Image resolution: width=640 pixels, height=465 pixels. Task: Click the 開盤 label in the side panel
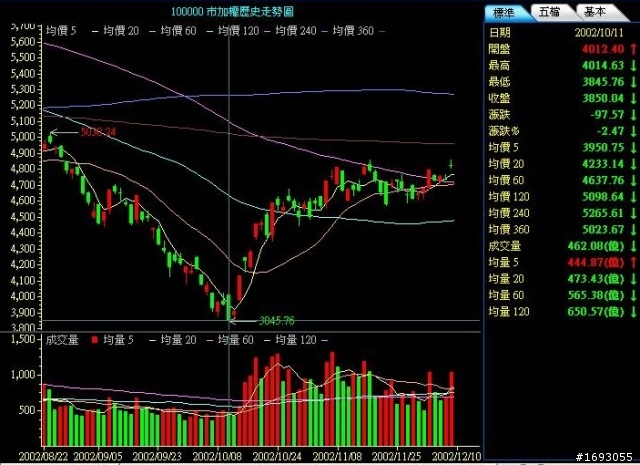[x=500, y=49]
